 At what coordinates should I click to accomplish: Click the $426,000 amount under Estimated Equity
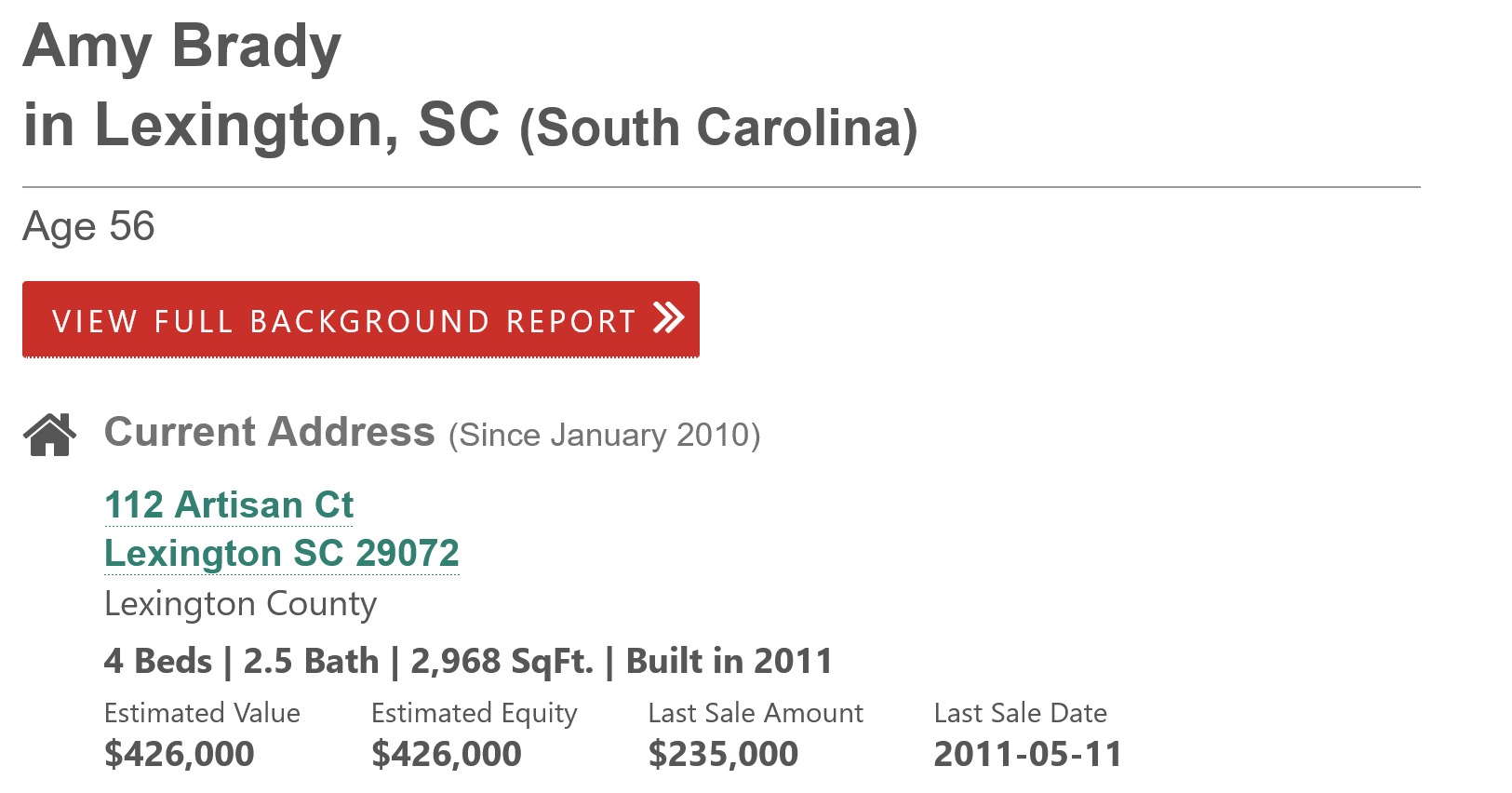[447, 754]
